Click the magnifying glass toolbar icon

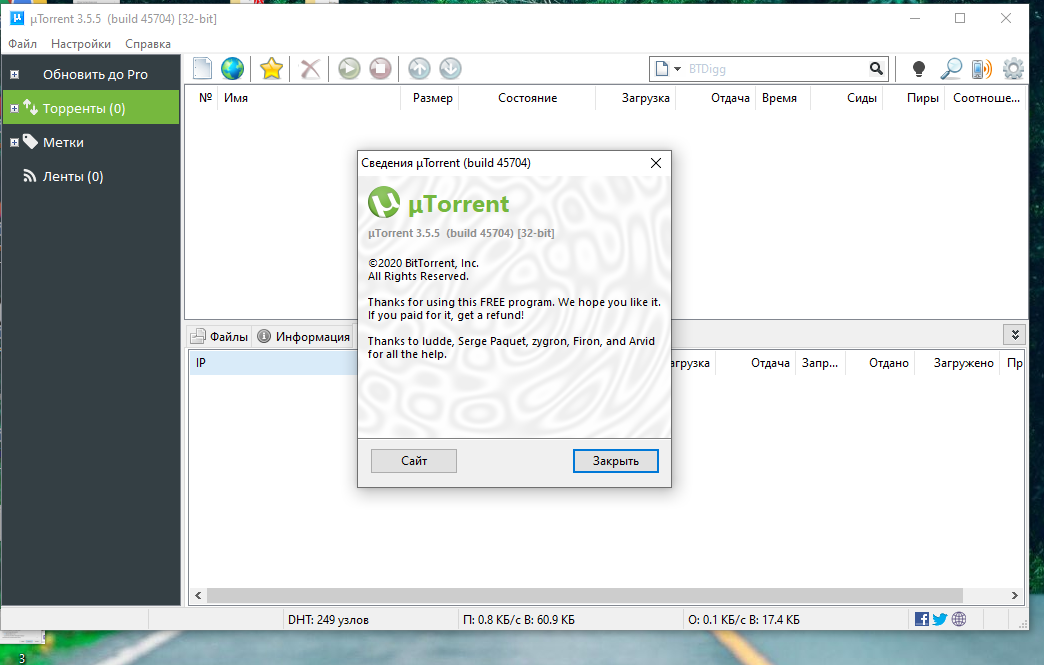click(x=951, y=68)
